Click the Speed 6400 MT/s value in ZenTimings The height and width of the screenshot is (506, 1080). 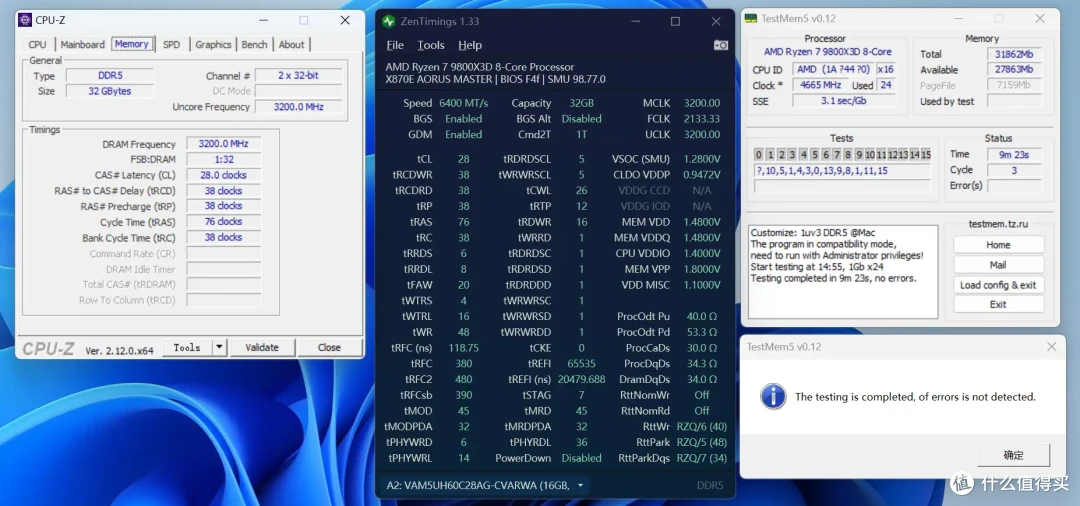(464, 103)
